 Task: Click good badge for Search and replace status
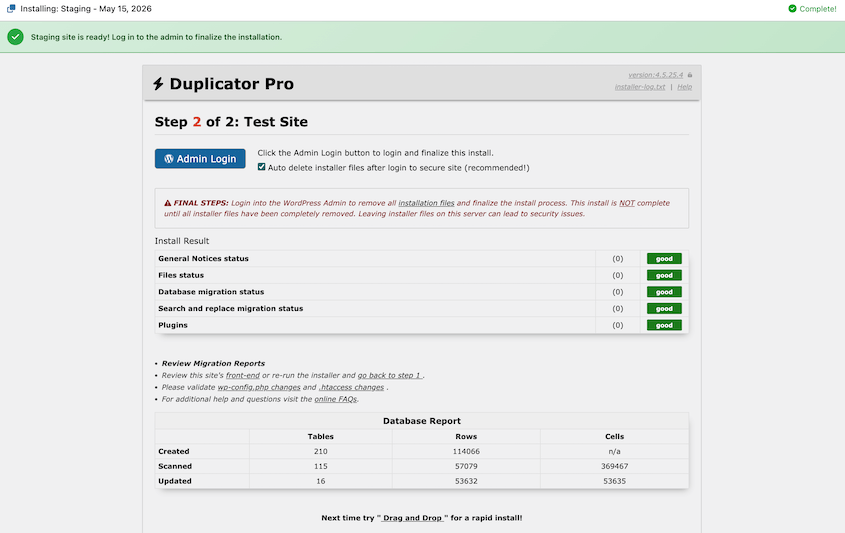tap(664, 309)
